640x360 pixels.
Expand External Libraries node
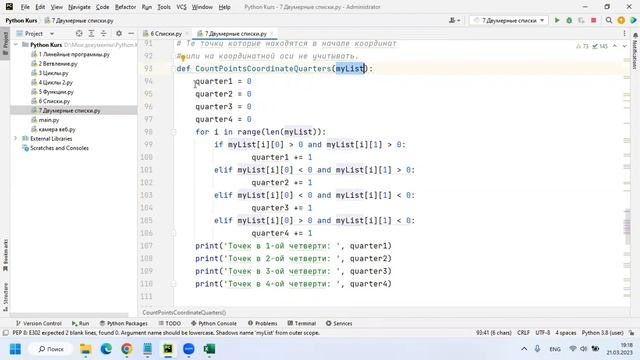tap(16, 138)
